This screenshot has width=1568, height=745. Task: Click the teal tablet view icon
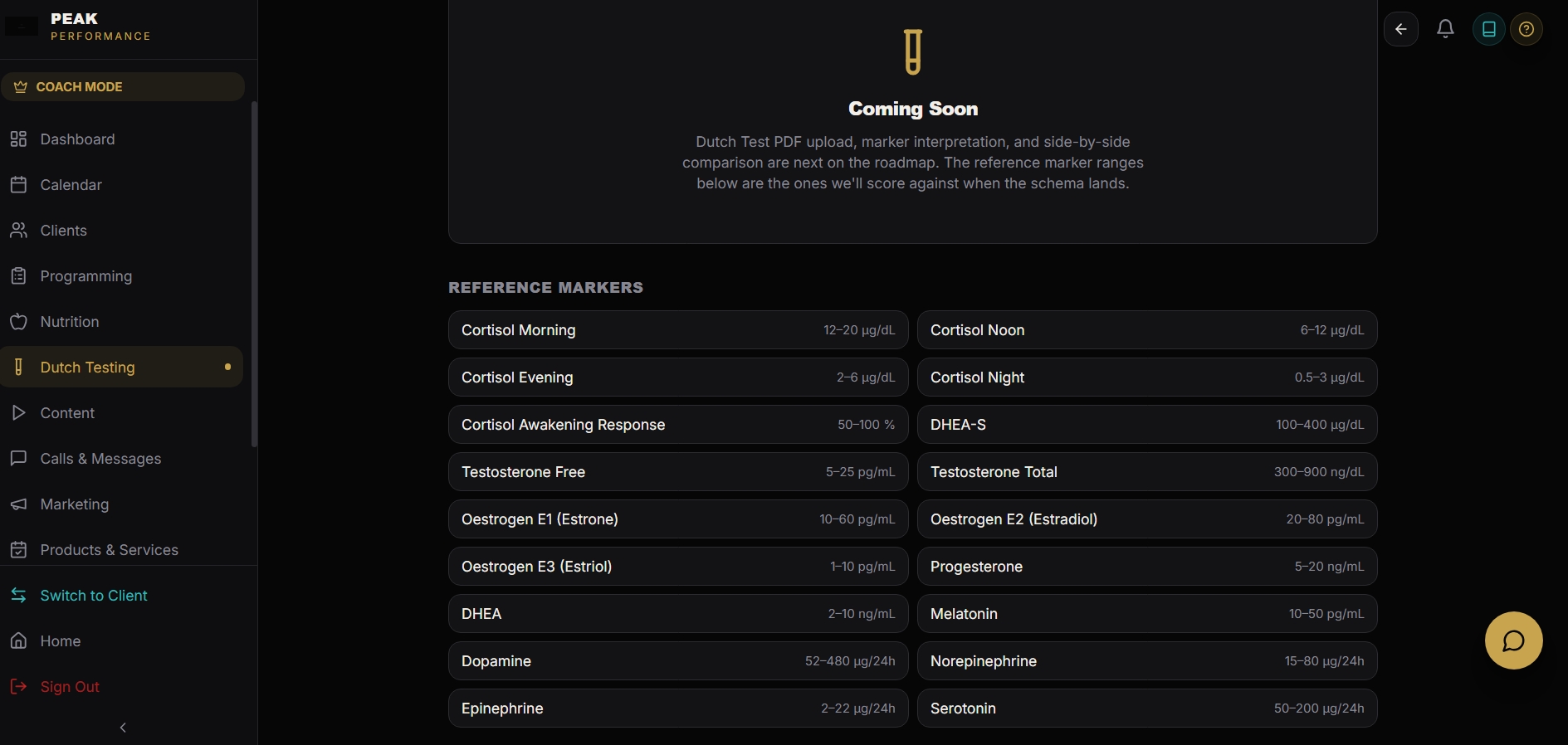coord(1489,29)
